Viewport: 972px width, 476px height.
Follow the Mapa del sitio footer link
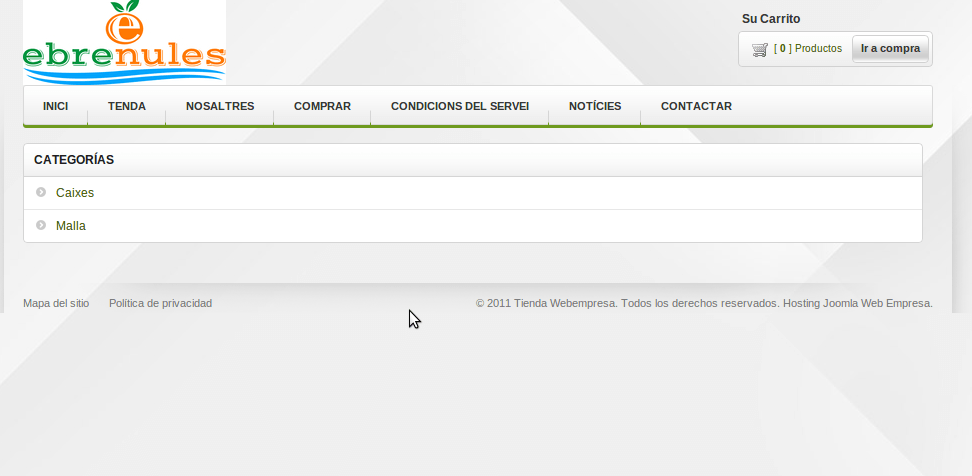click(56, 303)
